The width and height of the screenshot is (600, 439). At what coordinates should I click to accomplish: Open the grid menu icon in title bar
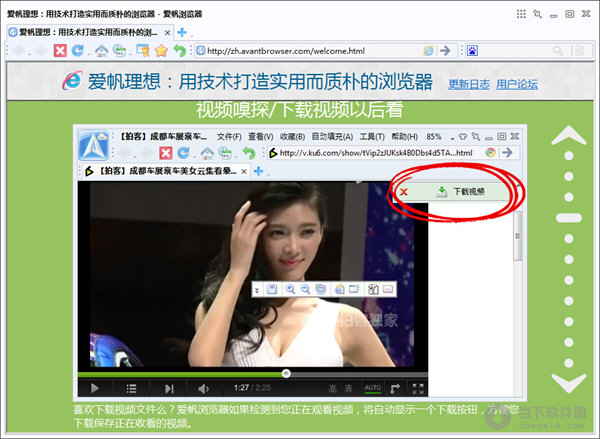pyautogui.click(x=521, y=14)
